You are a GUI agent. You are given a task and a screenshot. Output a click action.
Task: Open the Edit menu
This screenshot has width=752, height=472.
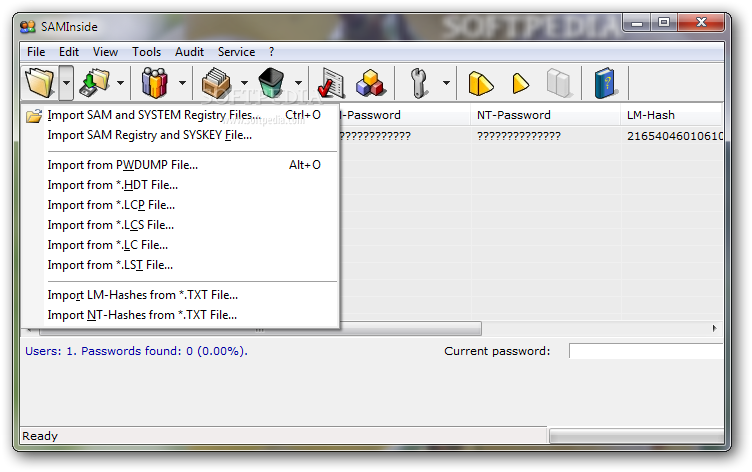tap(69, 52)
